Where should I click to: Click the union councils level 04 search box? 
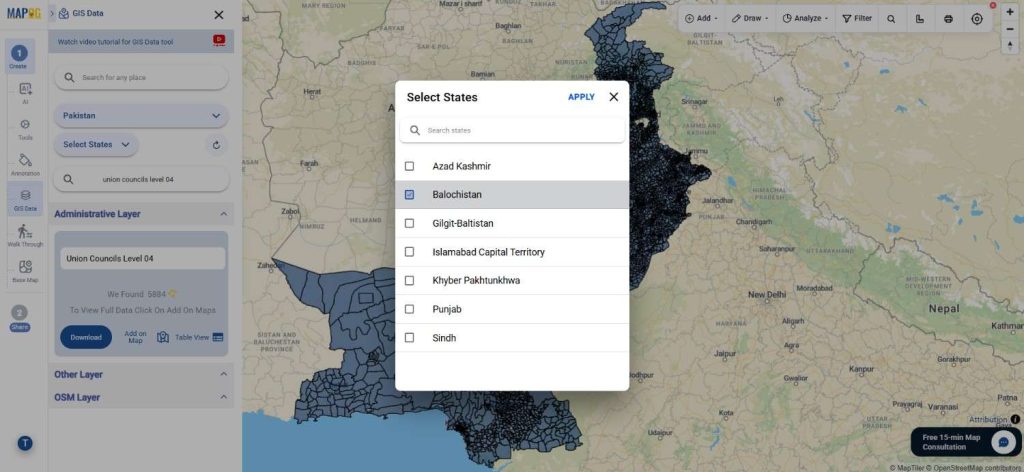[141, 180]
